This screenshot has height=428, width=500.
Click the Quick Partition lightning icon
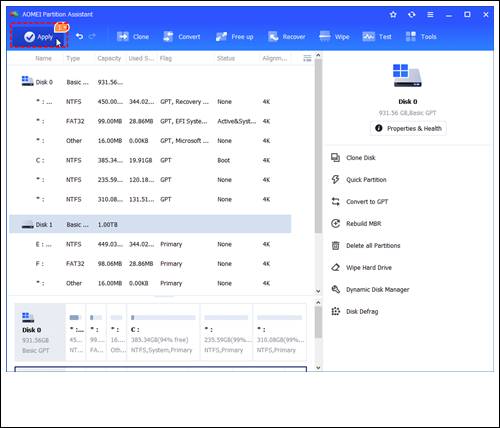click(x=335, y=179)
